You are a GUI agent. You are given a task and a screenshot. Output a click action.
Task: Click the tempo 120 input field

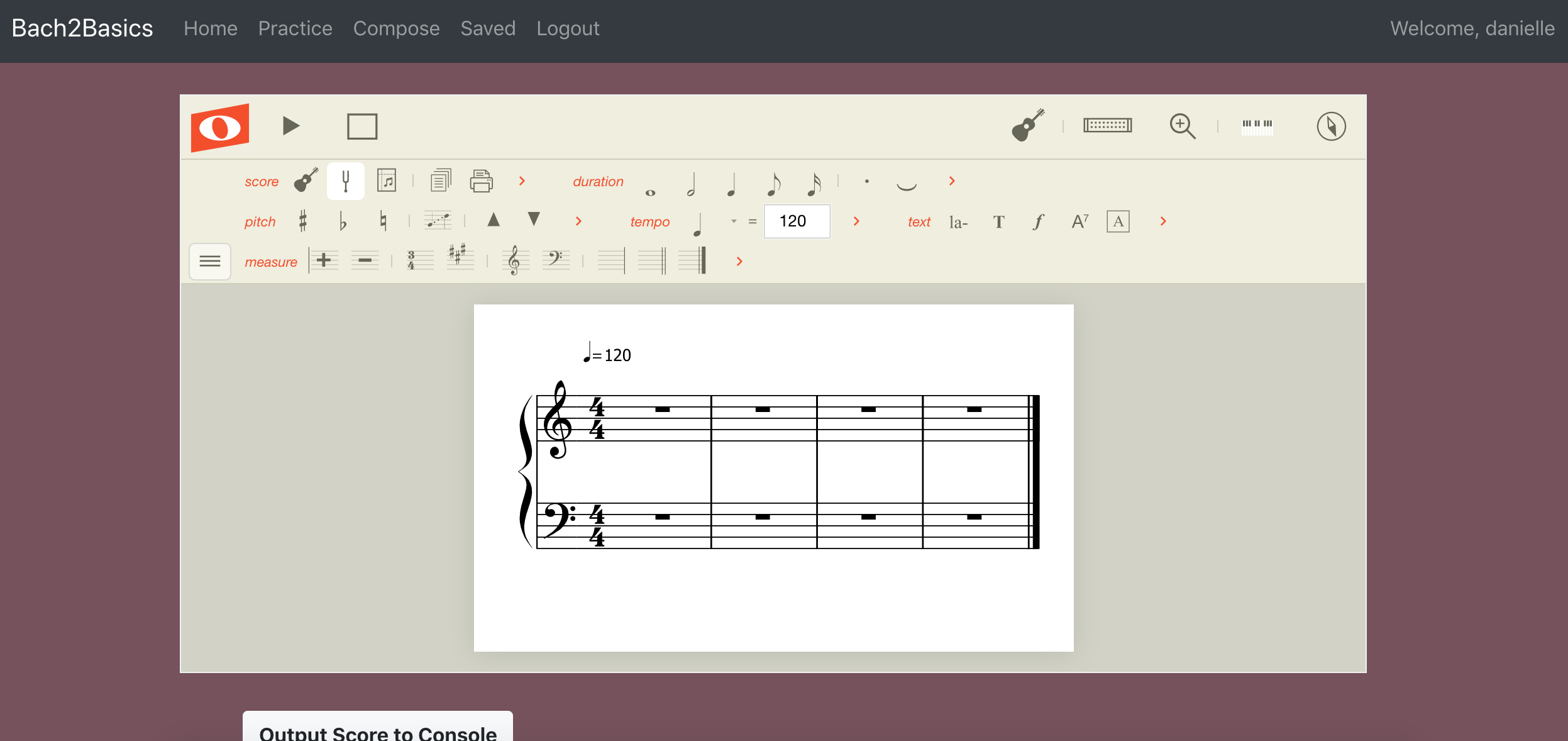pos(796,221)
